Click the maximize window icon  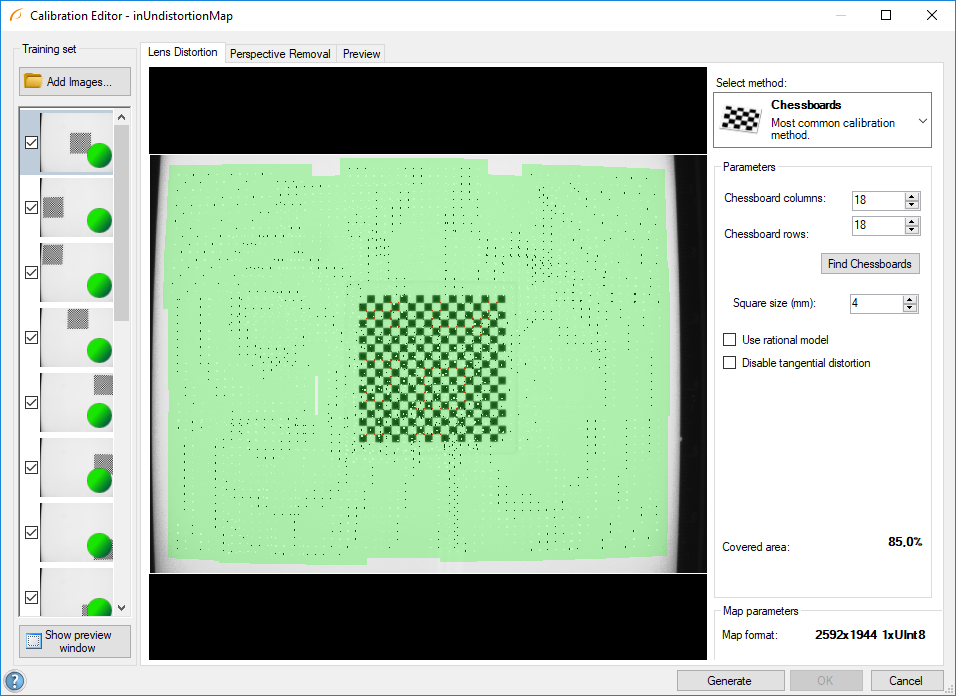[886, 16]
